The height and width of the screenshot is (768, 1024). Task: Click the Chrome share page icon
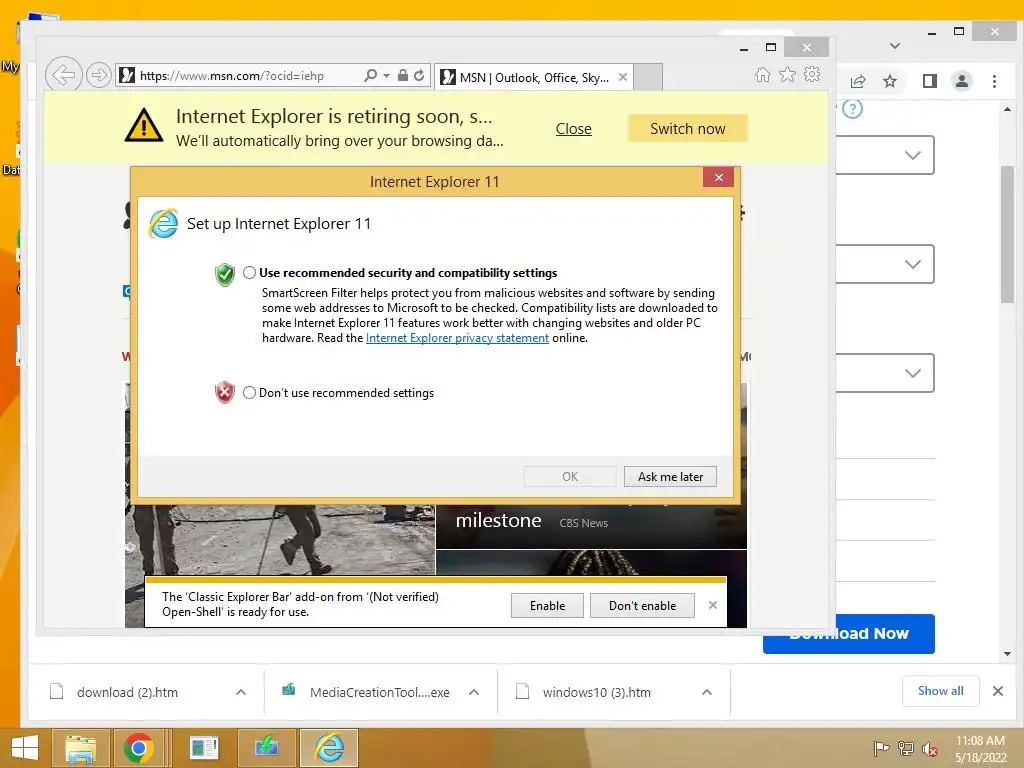[x=858, y=81]
